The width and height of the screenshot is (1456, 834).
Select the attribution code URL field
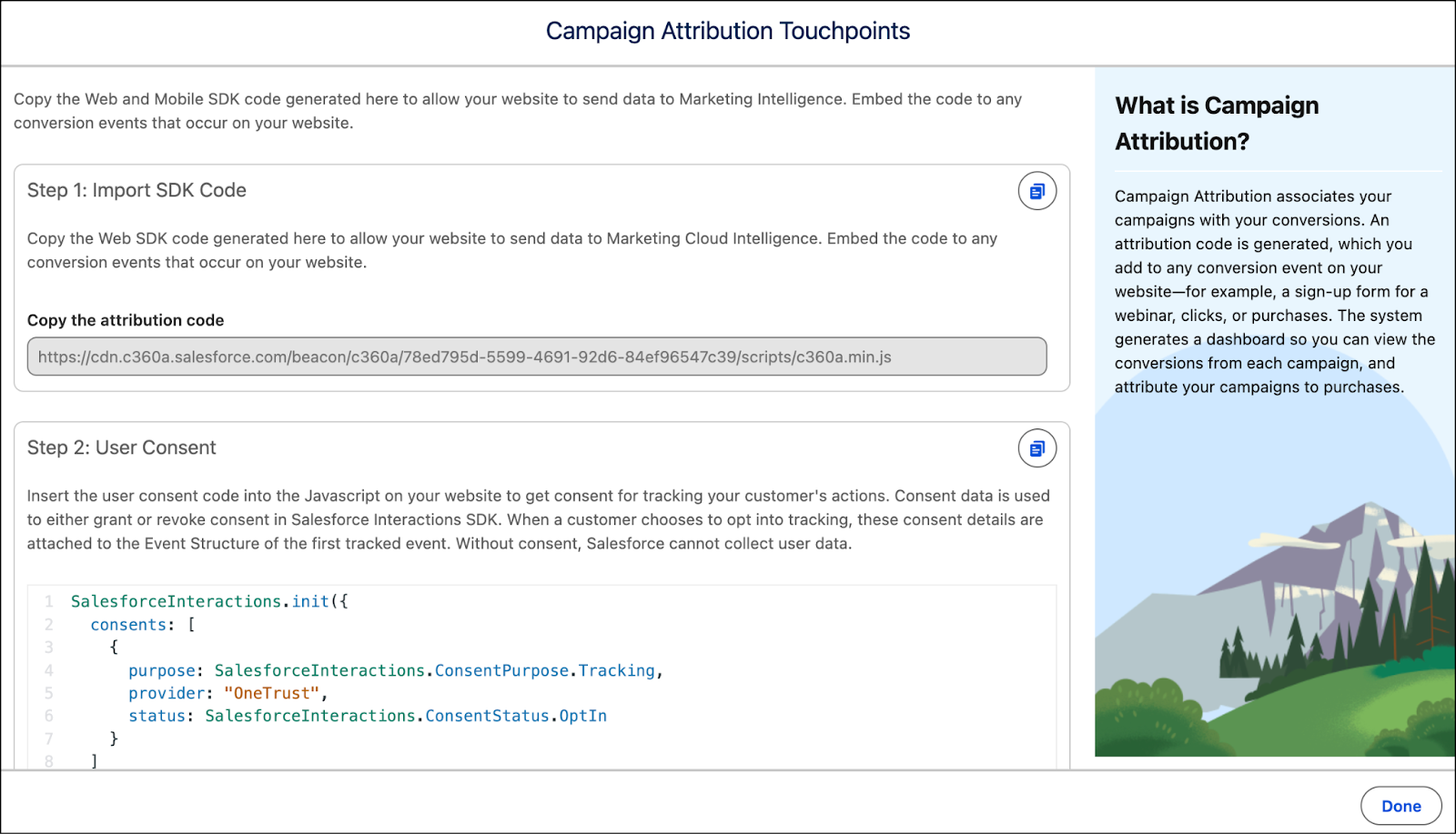coord(537,357)
